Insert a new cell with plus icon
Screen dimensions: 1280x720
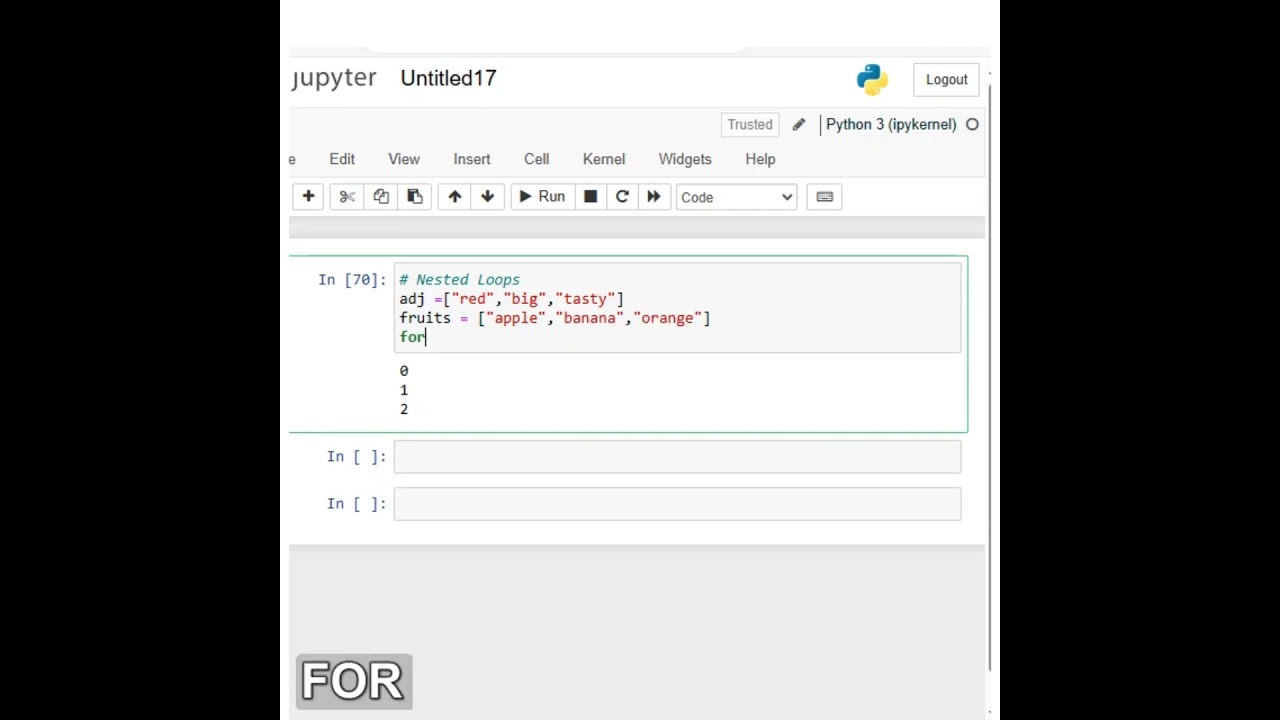pos(308,197)
